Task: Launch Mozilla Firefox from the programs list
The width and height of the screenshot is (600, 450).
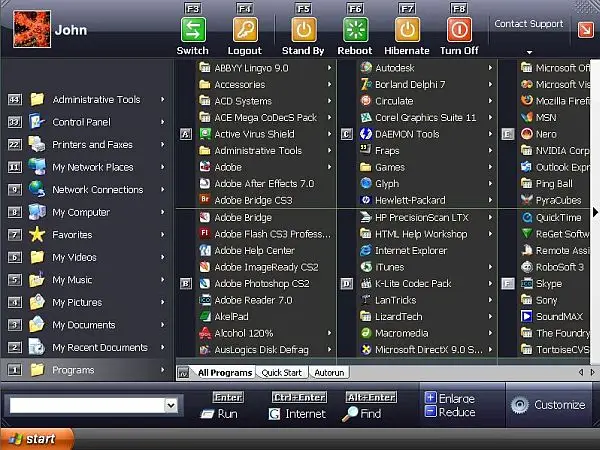Action: (555, 101)
